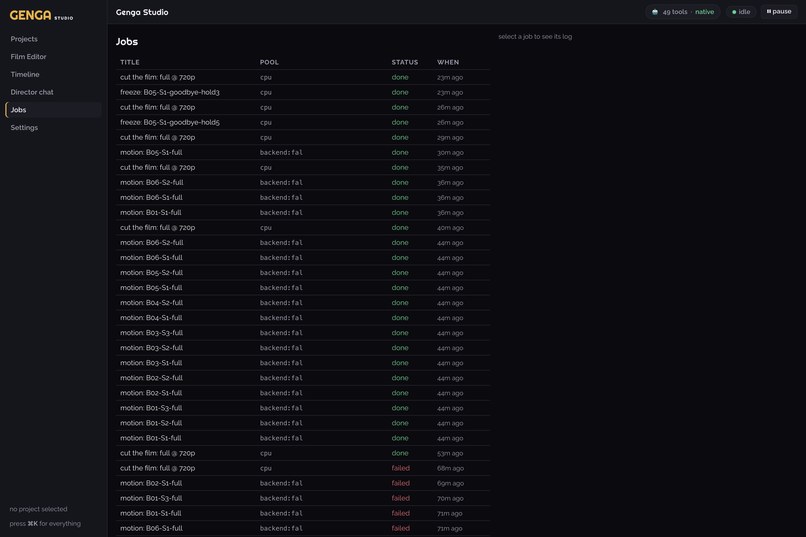Open 'motion: B06-S1-full' from 36m ago
The height and width of the screenshot is (537, 806).
[x=303, y=197]
